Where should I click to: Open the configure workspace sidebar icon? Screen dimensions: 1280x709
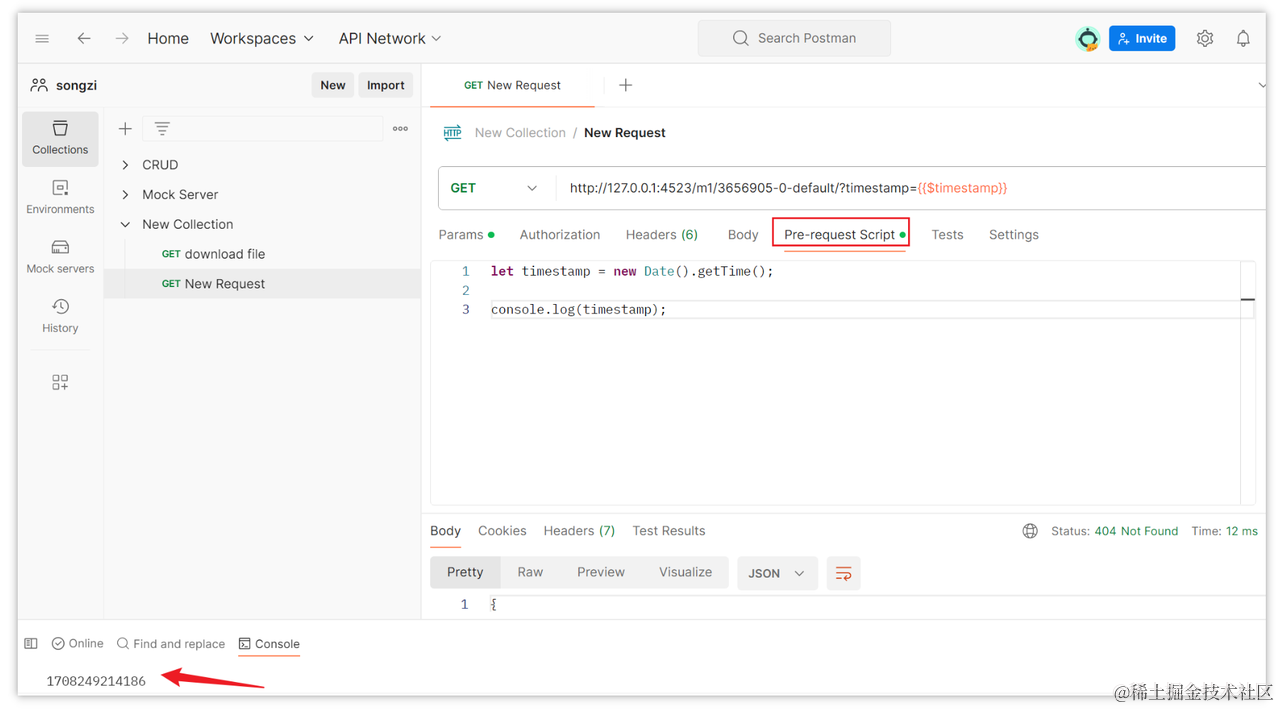tap(60, 382)
